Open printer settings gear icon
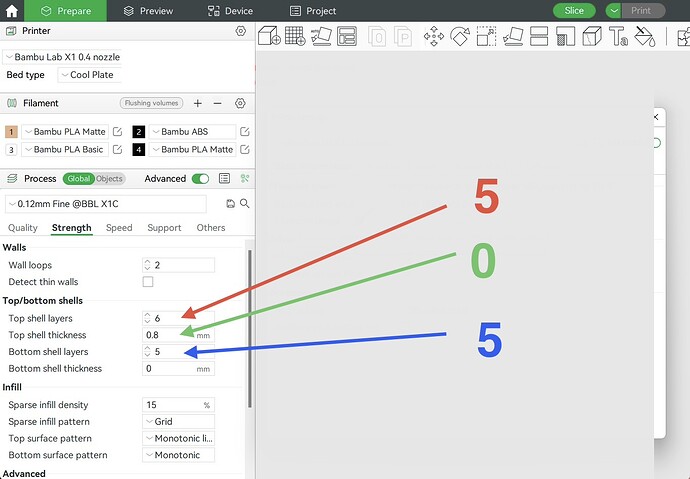The image size is (690, 479). tap(240, 31)
